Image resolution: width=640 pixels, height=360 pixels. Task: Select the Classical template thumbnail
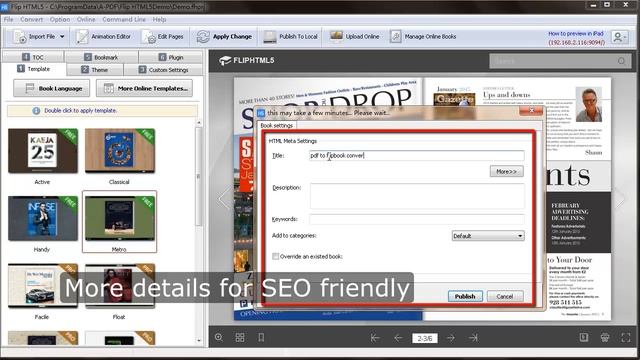coord(120,151)
